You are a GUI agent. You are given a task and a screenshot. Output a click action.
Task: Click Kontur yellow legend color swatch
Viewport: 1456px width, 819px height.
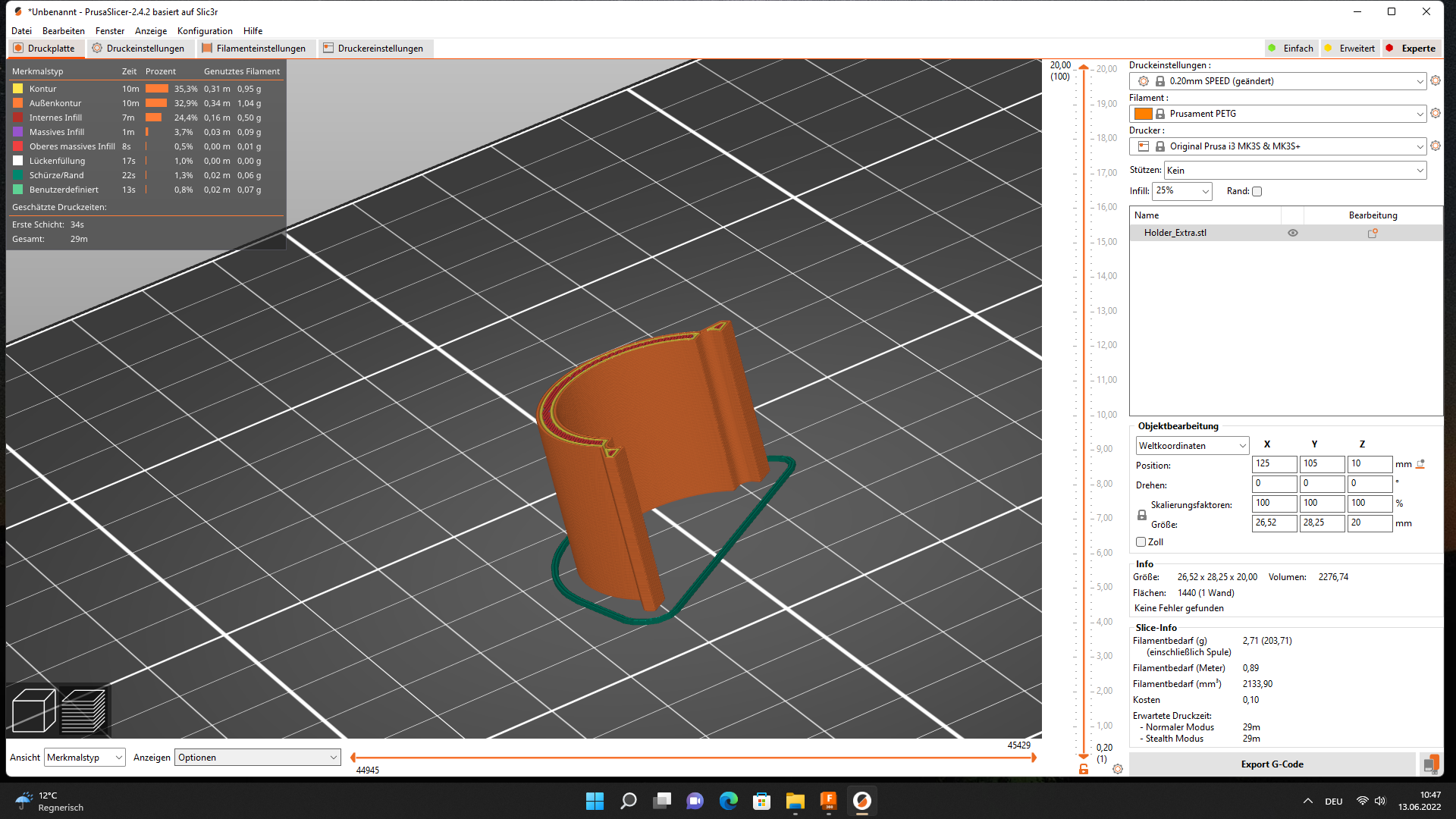tap(18, 89)
